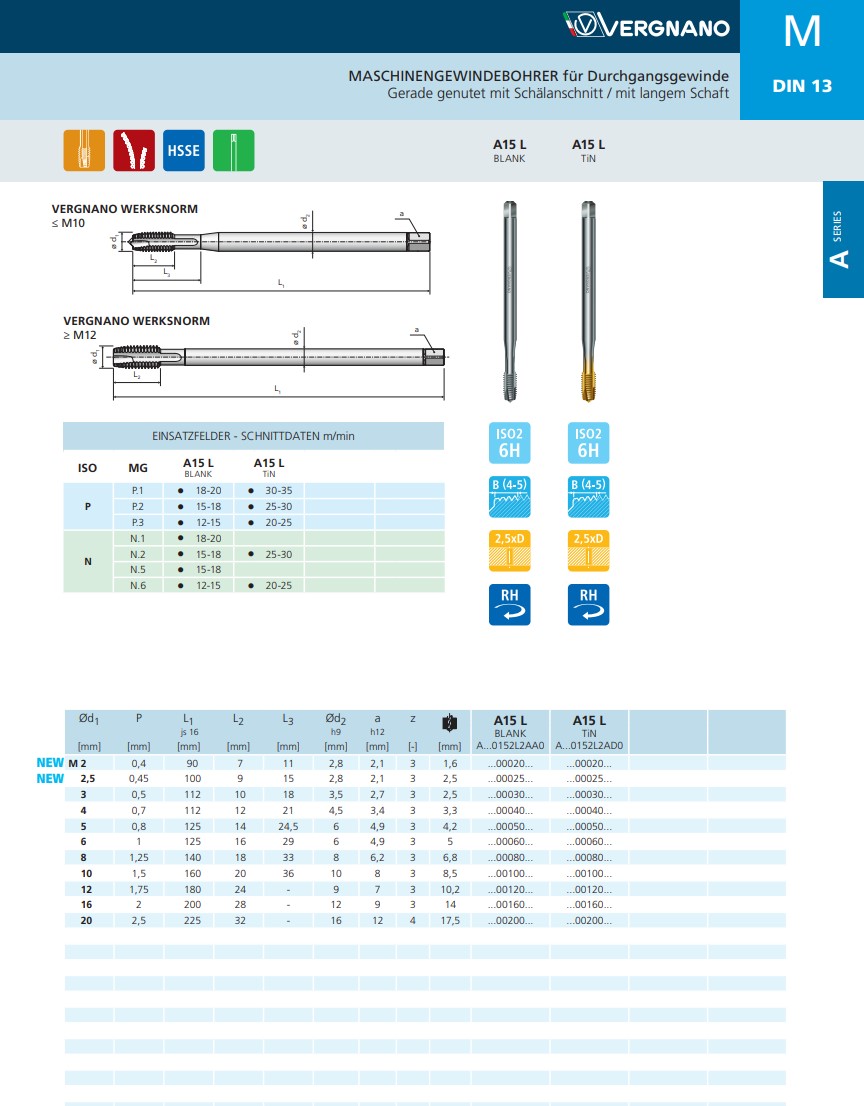
Task: Click the orange through-hole tap icon
Action: (84, 150)
